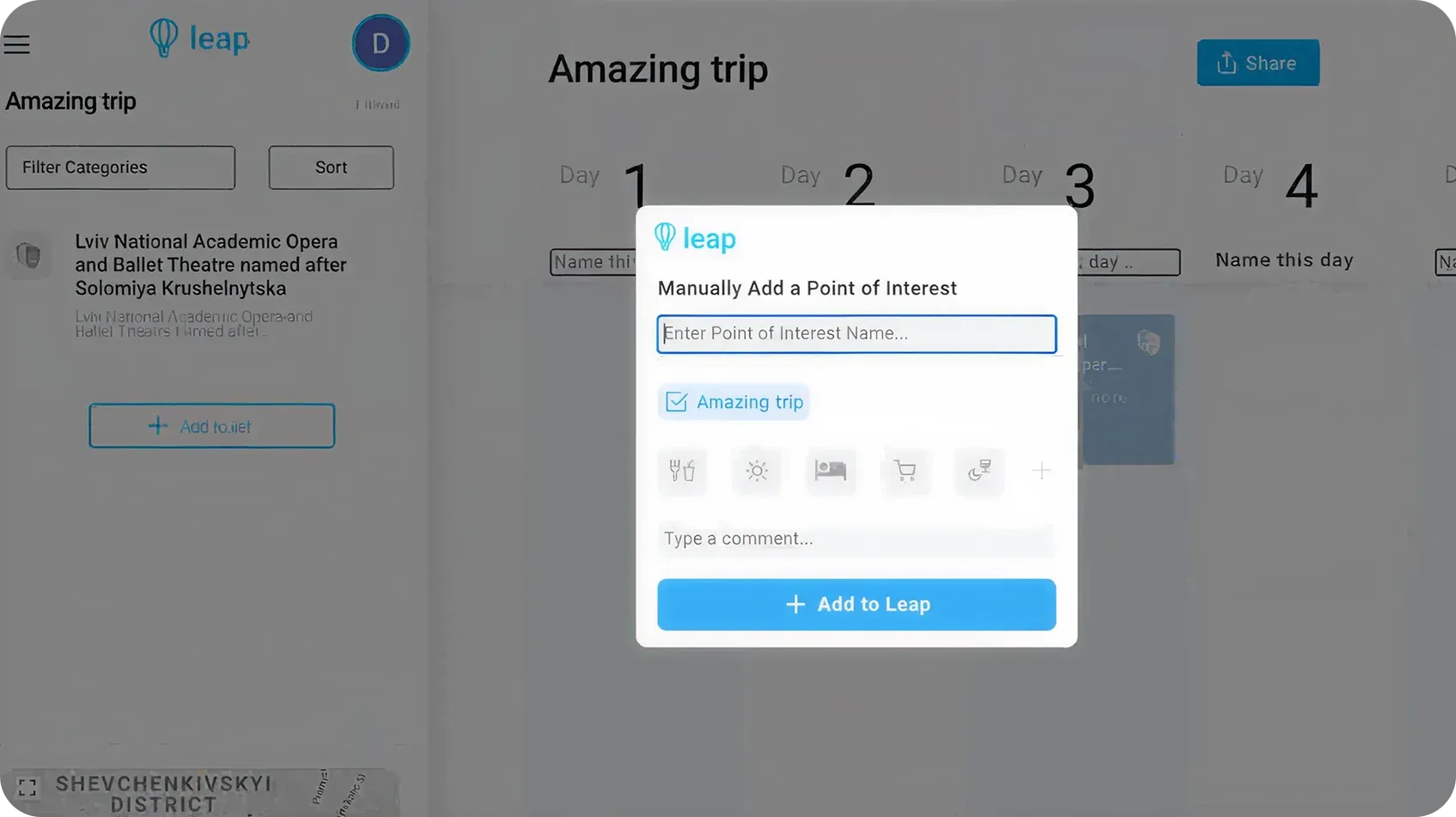Select the shopping cart category icon
This screenshot has height=817, width=1456.
coord(905,471)
